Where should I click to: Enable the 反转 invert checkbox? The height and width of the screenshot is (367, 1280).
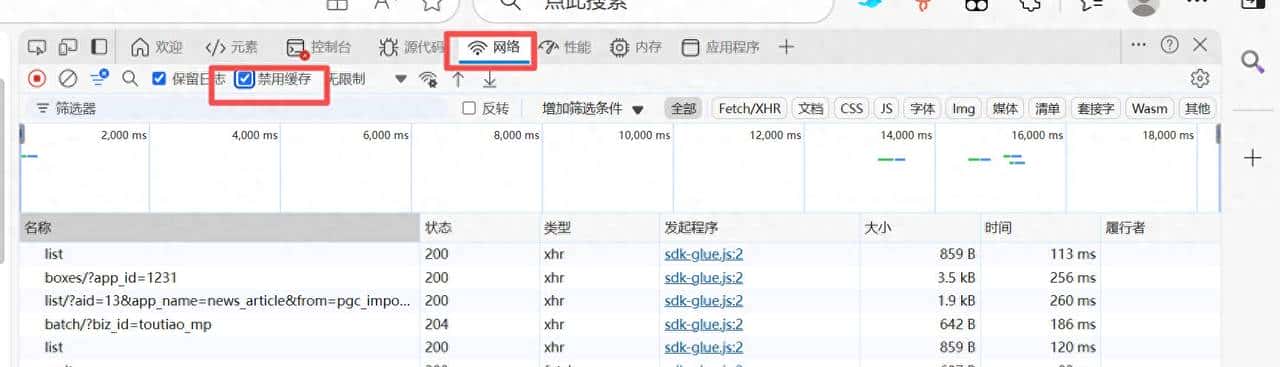point(469,108)
